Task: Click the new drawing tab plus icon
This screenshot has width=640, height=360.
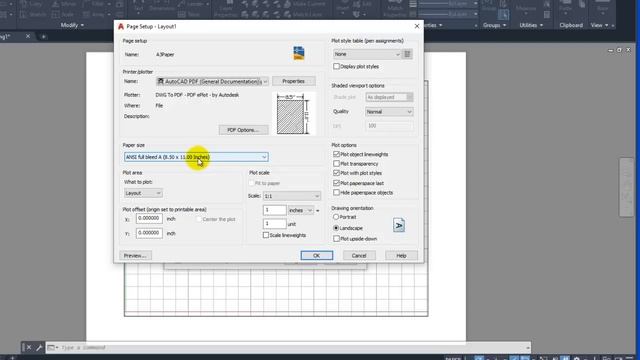Action: point(43,36)
